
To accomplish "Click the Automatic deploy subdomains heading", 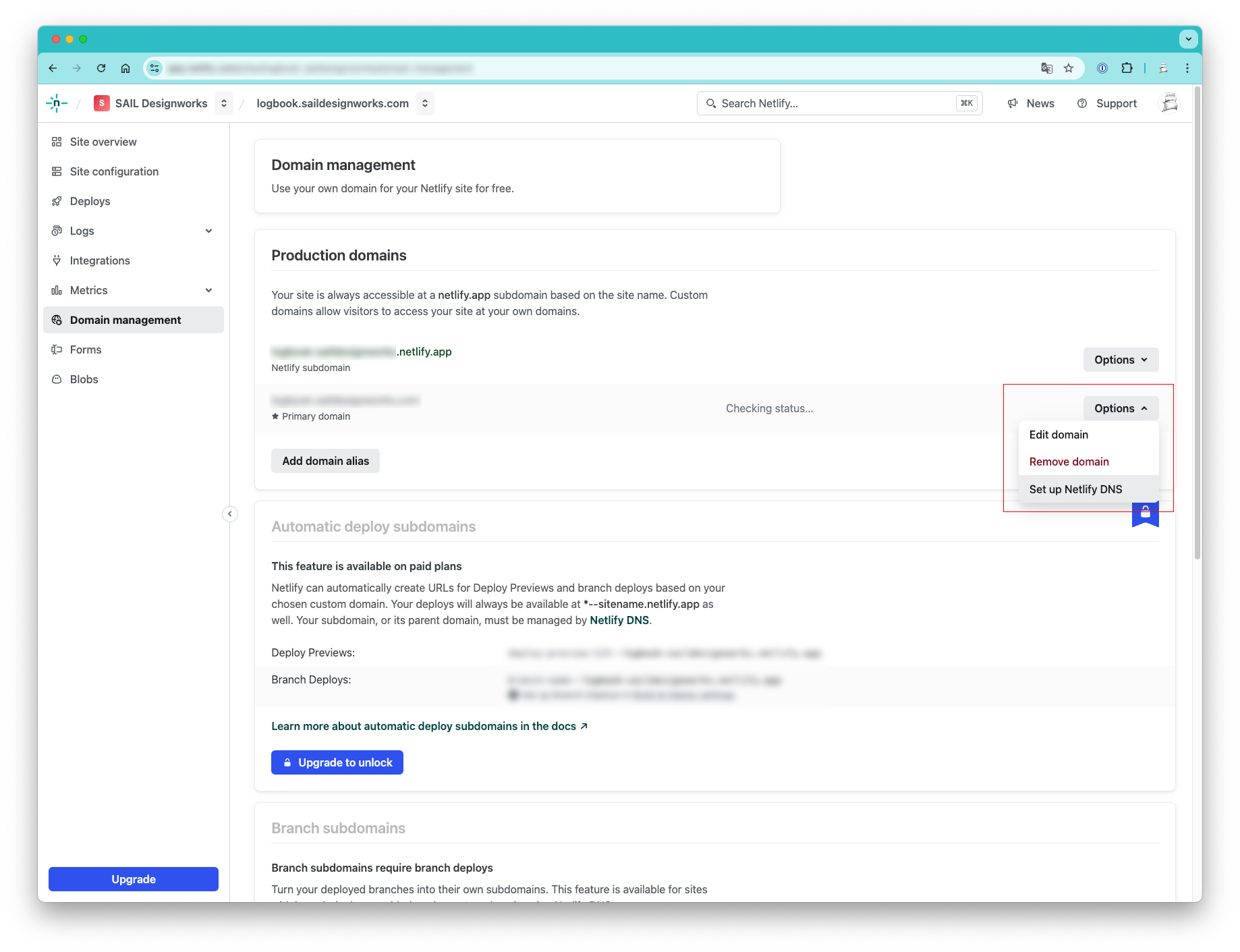I will pos(374,526).
